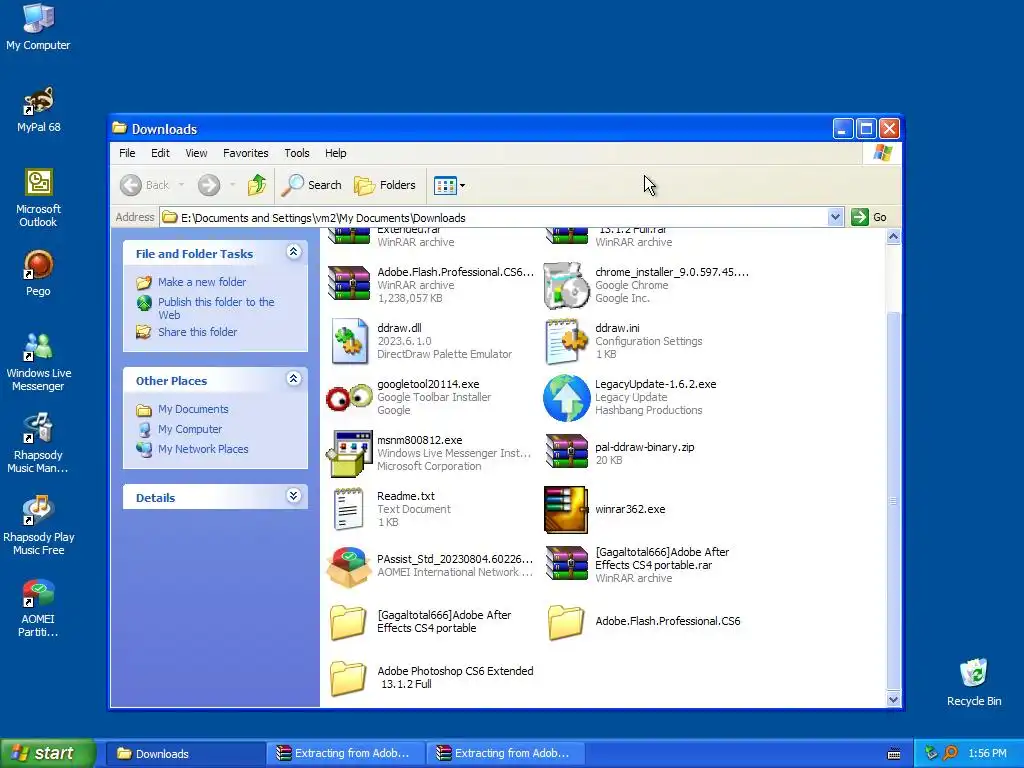Click Make a new folder link

(x=202, y=282)
